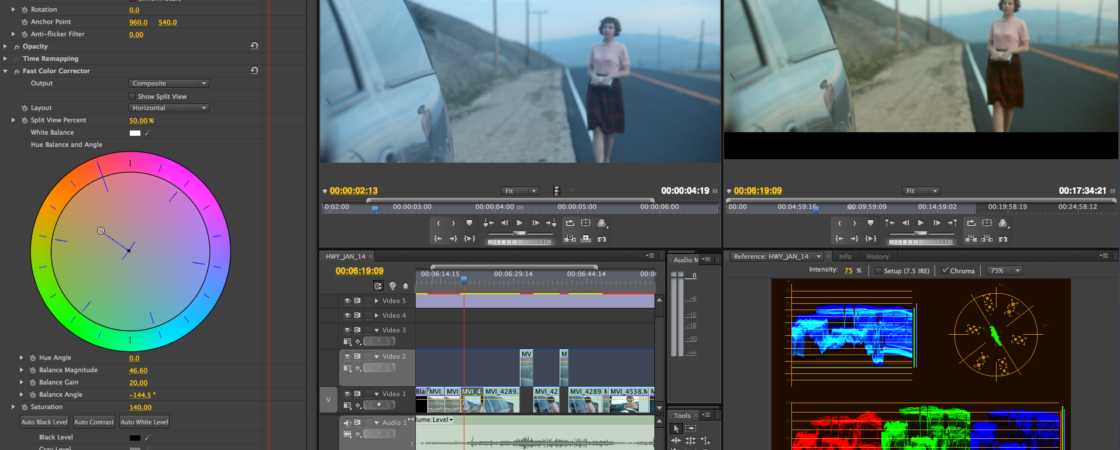Image resolution: width=1120 pixels, height=450 pixels.
Task: Toggle animation stopwatch for Saturation
Action: coord(24,407)
